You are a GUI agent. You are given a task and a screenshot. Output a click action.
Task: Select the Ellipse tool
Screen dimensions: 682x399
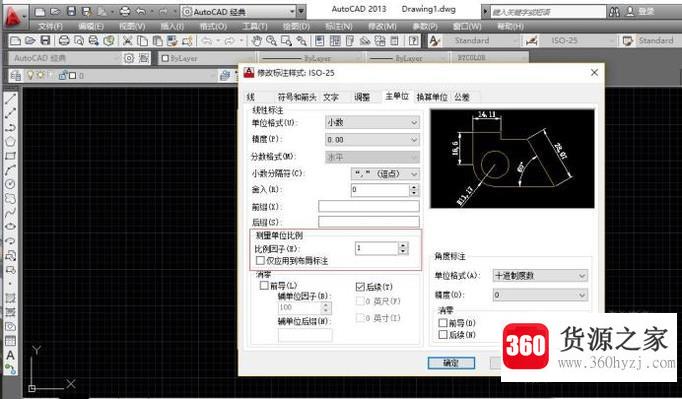pyautogui.click(x=10, y=226)
